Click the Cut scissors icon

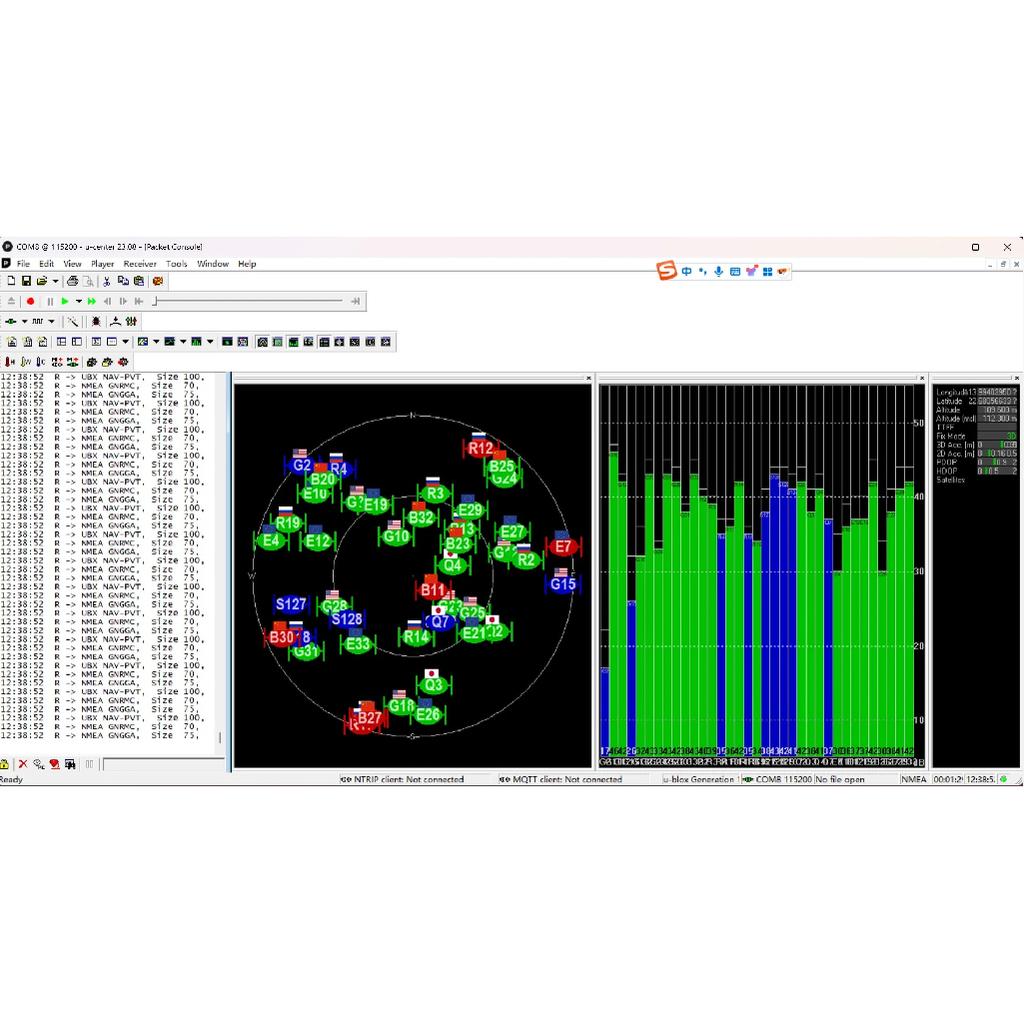(106, 281)
